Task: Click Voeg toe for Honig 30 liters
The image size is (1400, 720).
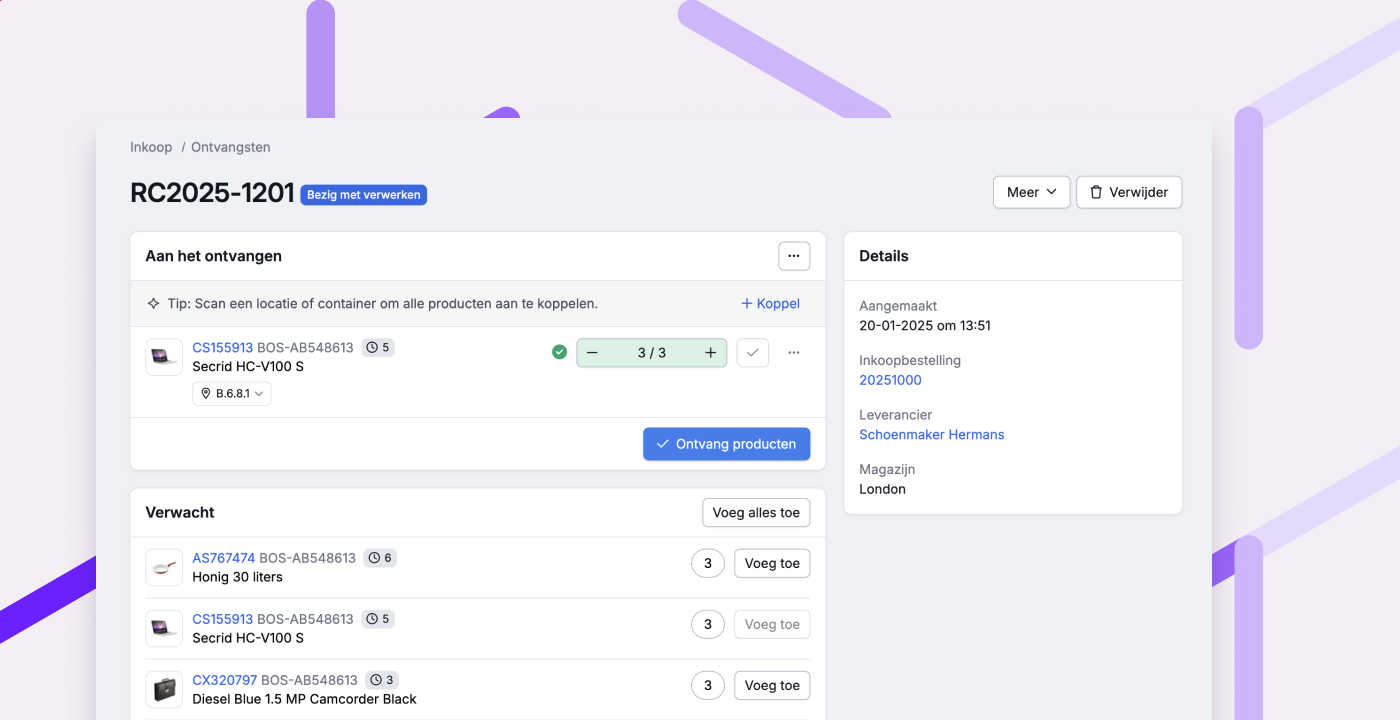Action: pos(772,564)
